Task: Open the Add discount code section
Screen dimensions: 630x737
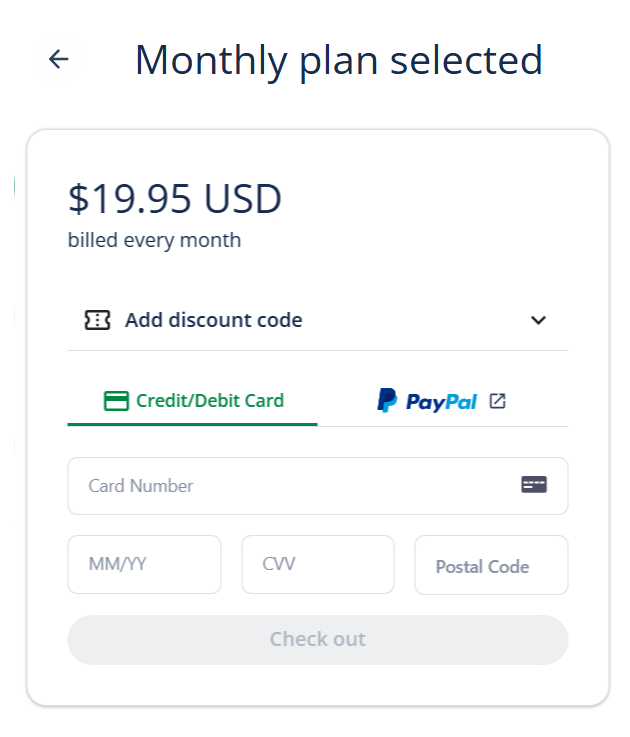Action: coord(213,321)
